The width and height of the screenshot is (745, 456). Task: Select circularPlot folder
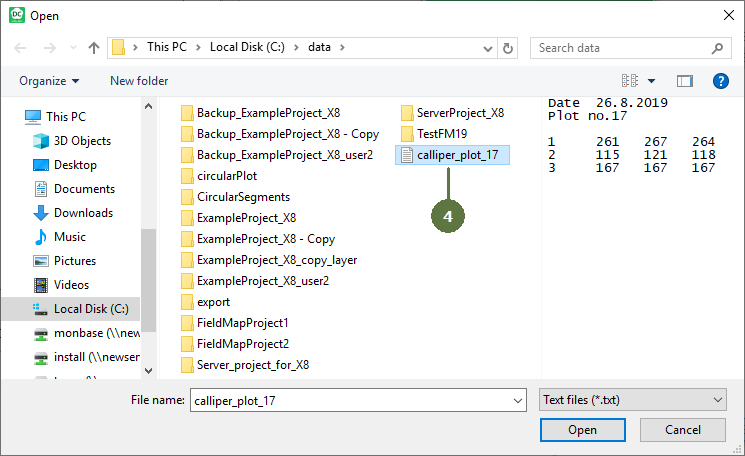click(219, 176)
